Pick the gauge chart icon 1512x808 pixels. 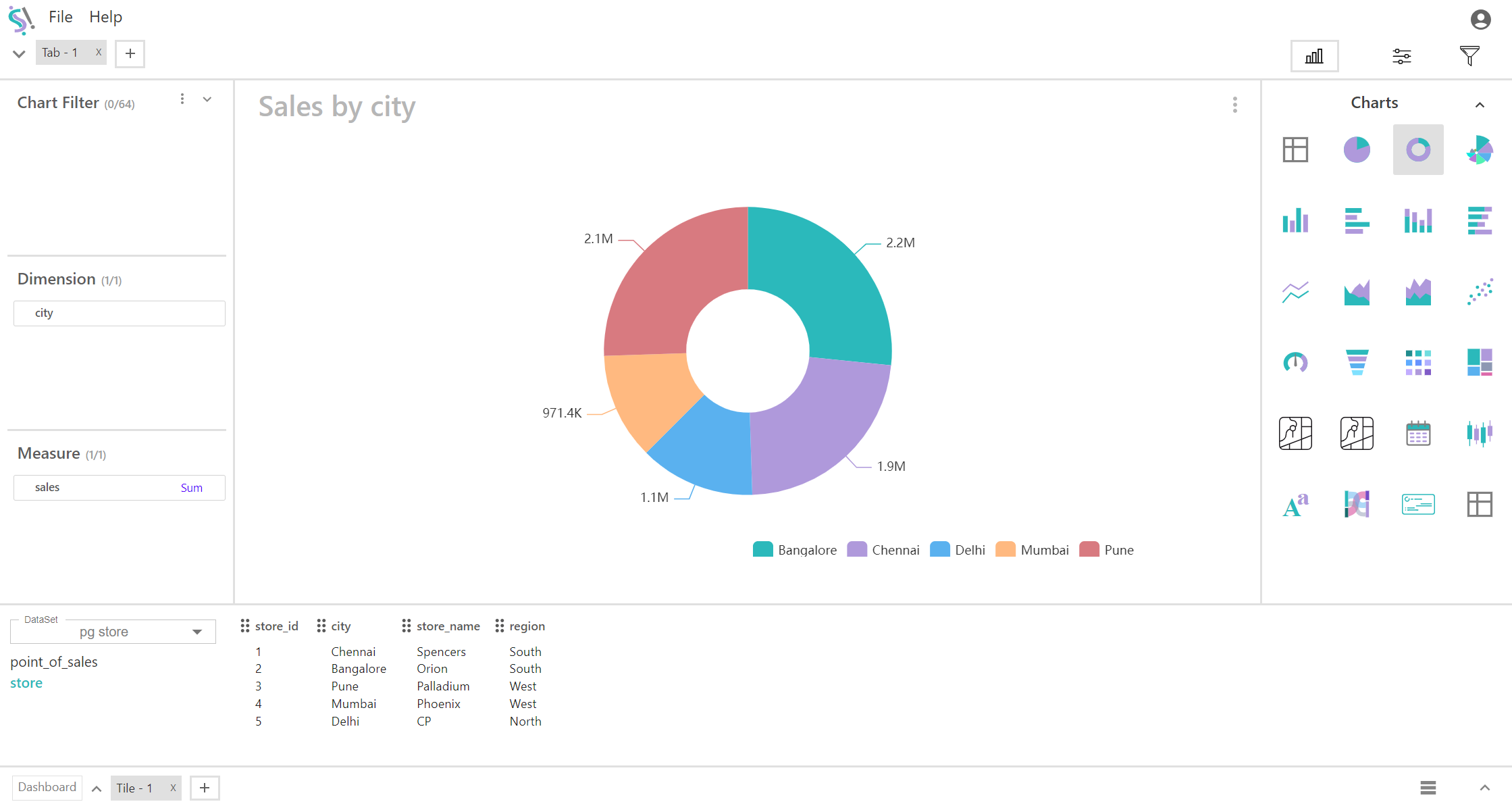1295,362
